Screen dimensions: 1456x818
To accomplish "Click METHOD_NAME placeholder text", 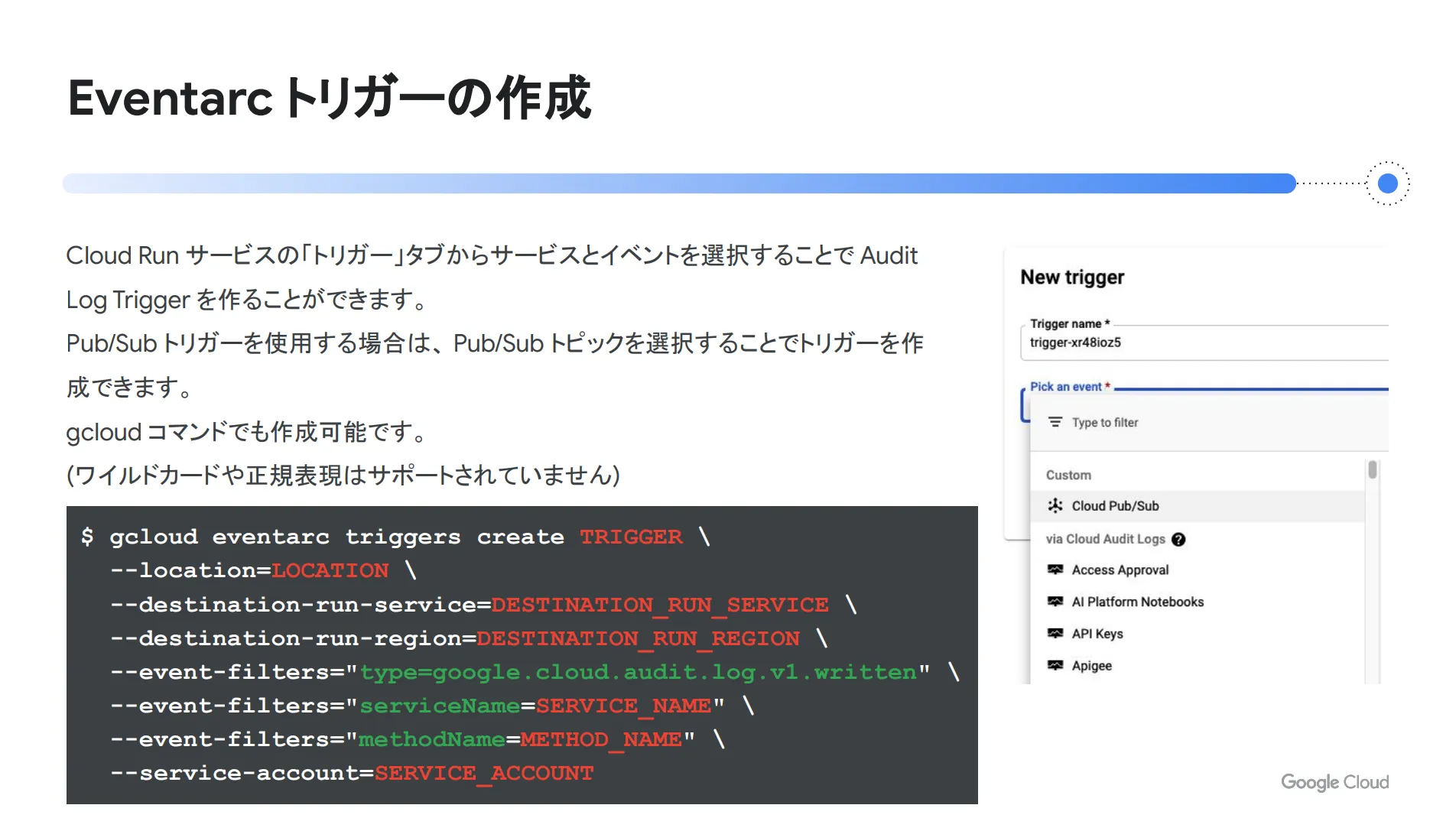I will [601, 740].
